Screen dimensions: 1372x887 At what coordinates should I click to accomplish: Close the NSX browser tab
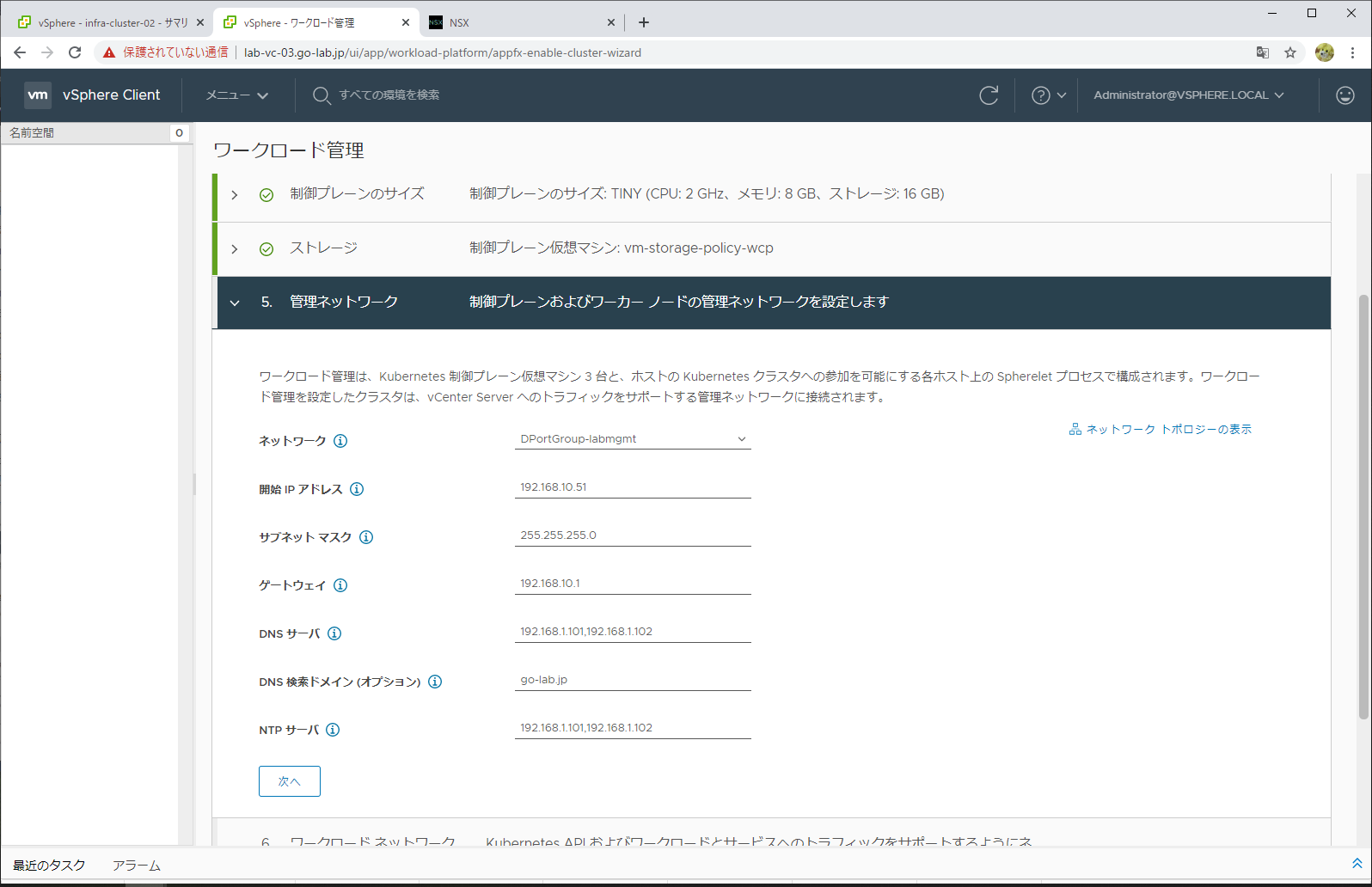pos(611,22)
